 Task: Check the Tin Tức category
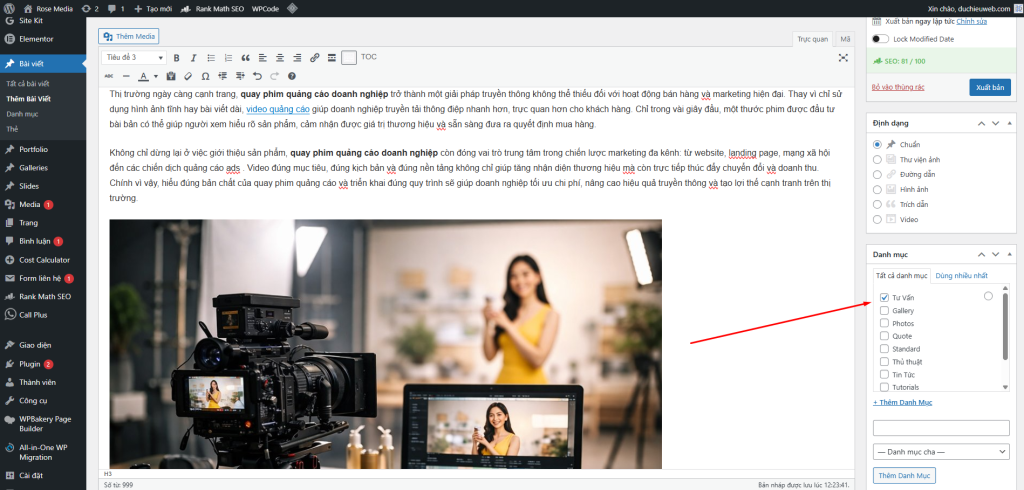pos(884,374)
